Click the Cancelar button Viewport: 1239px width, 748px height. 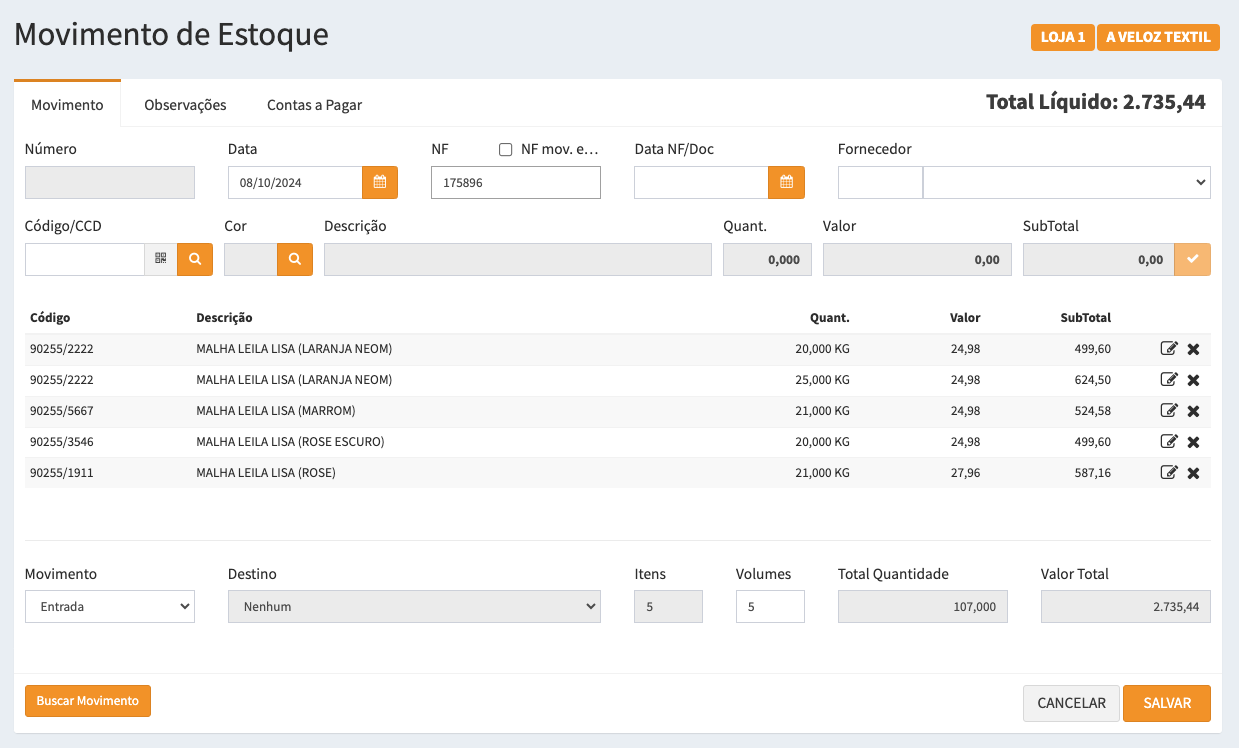(1071, 703)
